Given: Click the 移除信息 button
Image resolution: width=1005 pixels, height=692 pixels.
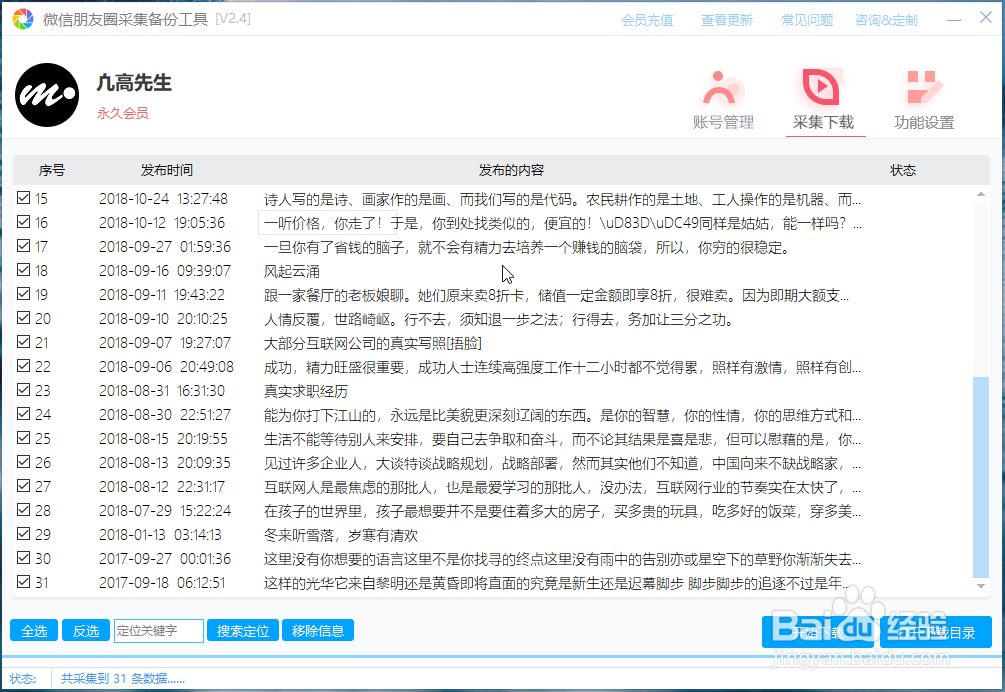Looking at the screenshot, I should (318, 631).
